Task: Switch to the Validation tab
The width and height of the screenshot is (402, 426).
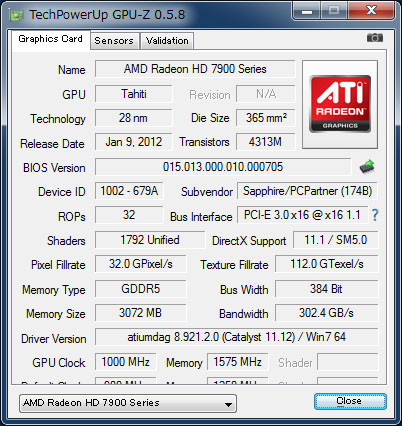Action: point(167,41)
